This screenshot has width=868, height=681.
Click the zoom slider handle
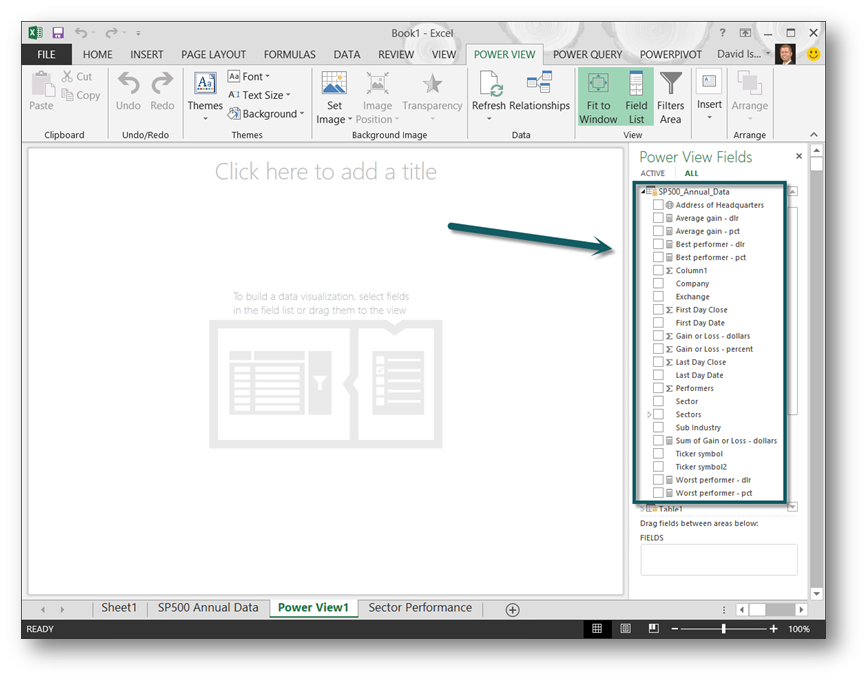[x=724, y=629]
